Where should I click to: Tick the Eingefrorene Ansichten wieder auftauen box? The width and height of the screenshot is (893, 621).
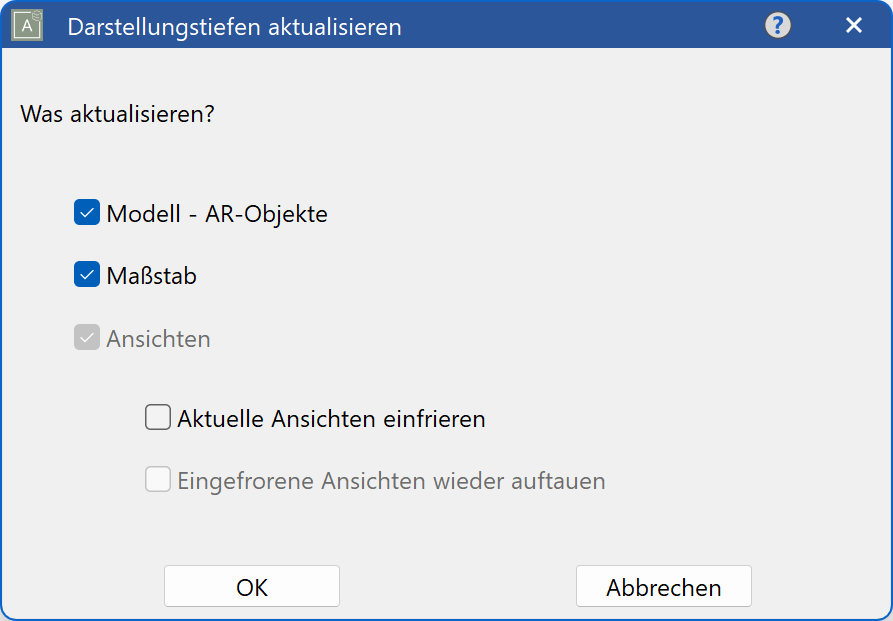[x=158, y=480]
